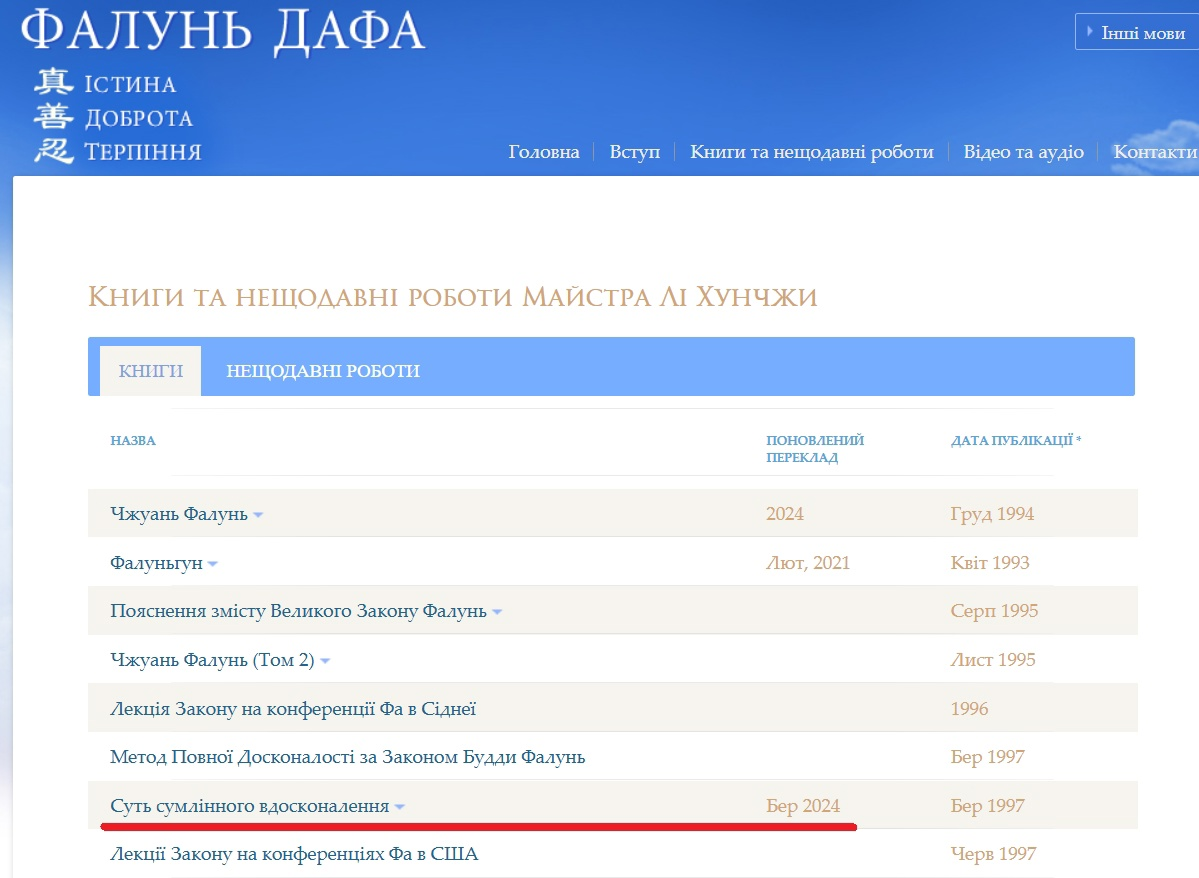Expand arrow beside Пояснення змісту Великого Закону Фалунь
The height and width of the screenshot is (878, 1199).
497,612
